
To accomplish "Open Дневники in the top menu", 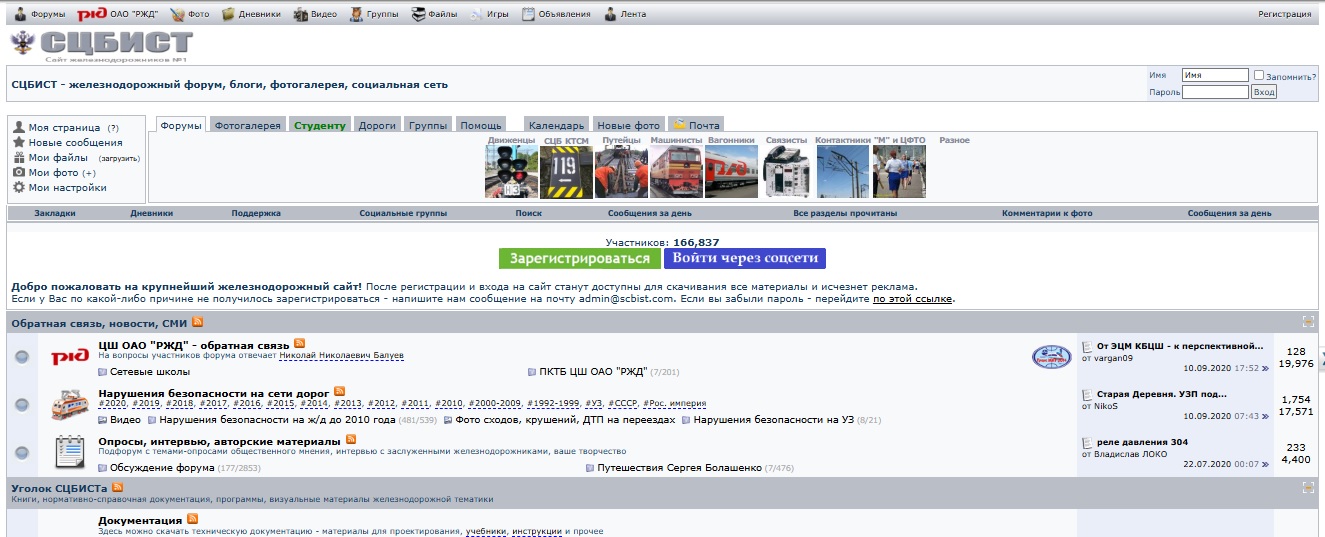I will click(x=251, y=14).
